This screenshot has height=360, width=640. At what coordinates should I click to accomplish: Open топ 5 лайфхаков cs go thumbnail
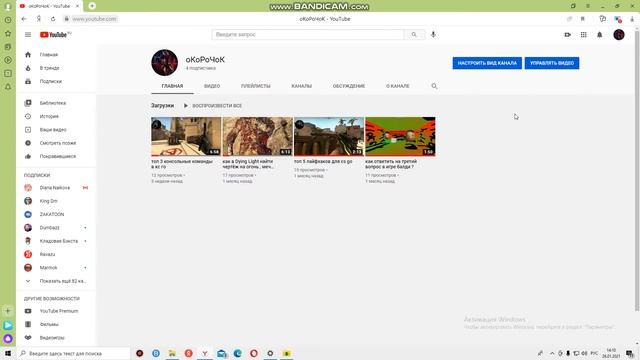(x=329, y=136)
